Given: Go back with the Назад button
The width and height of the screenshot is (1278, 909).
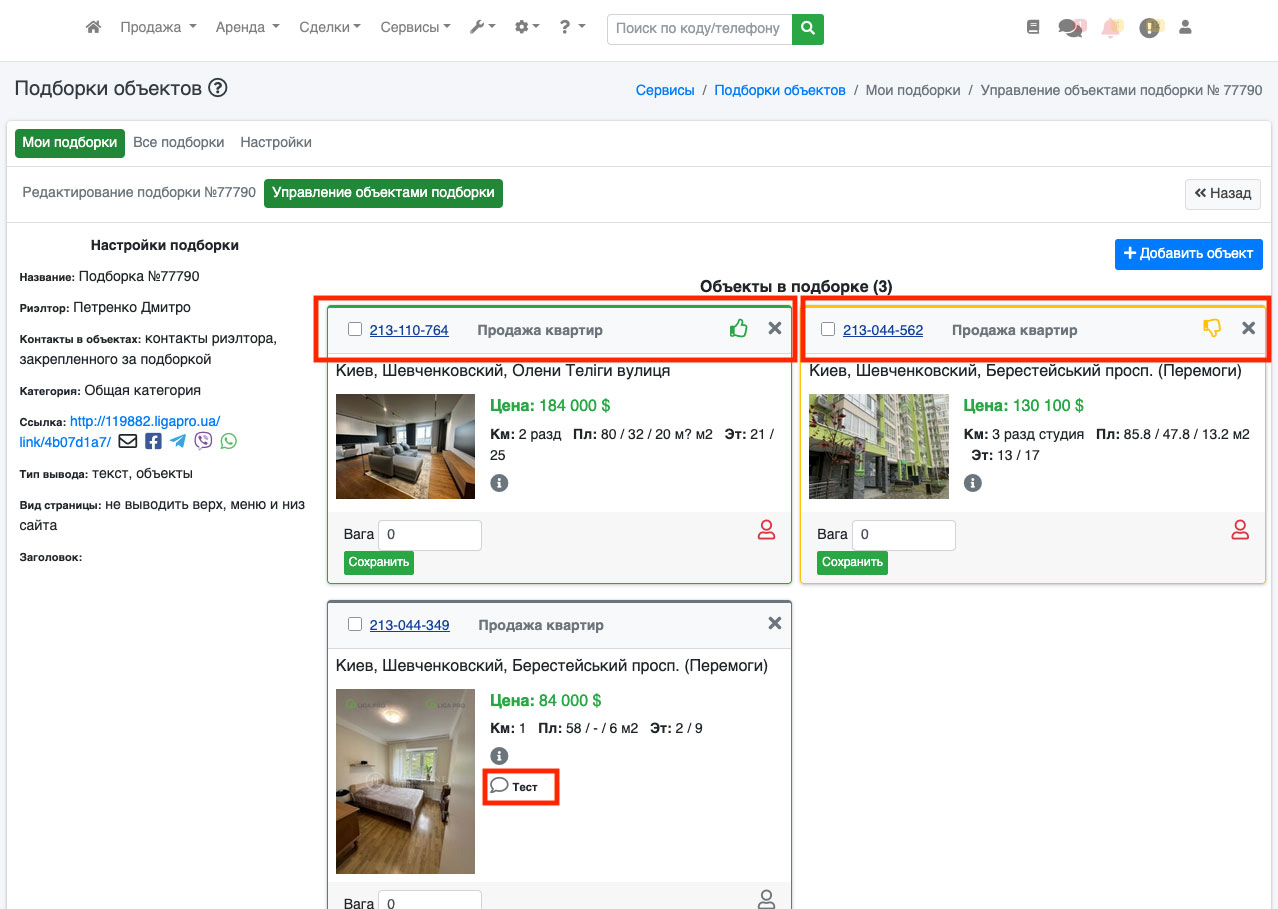Looking at the screenshot, I should (x=1222, y=194).
